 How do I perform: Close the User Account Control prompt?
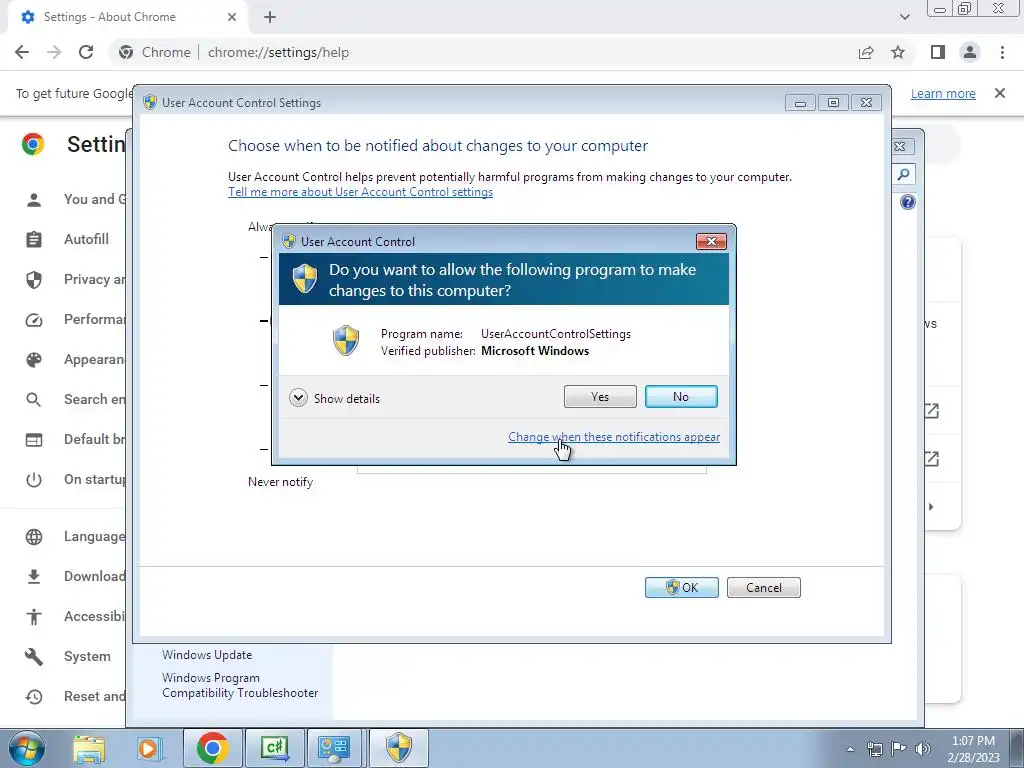[711, 242]
